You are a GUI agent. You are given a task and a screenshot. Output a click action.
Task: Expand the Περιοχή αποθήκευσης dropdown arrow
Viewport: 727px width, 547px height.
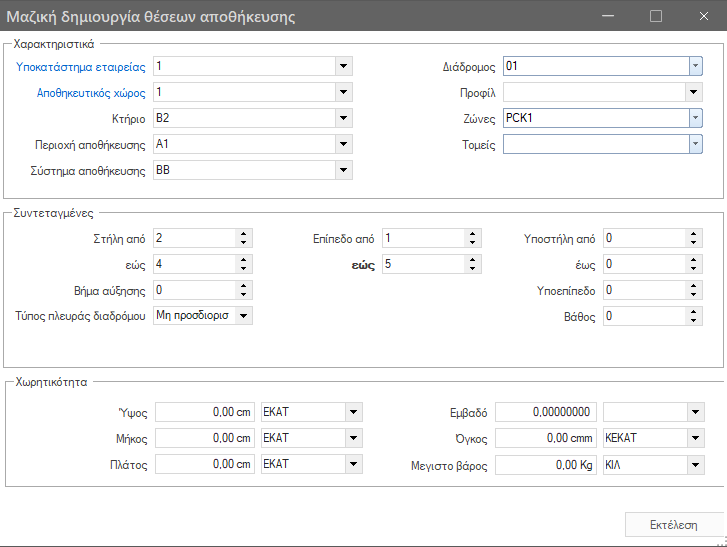coord(343,144)
